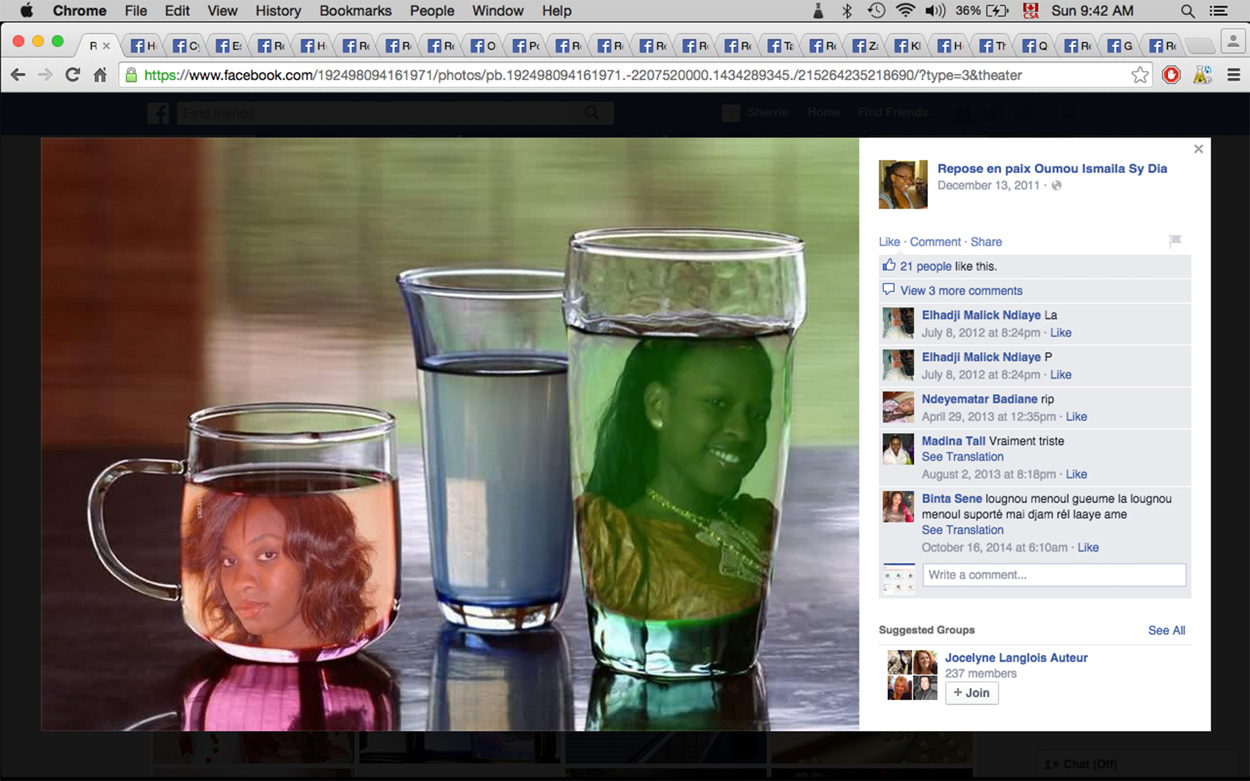This screenshot has height=781, width=1250.
Task: Click the red Opera-style extension icon
Action: point(1171,75)
